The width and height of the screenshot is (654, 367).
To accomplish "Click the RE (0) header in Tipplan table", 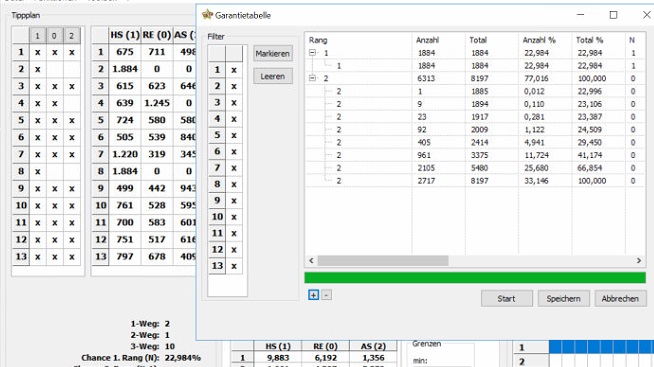I will tap(157, 35).
